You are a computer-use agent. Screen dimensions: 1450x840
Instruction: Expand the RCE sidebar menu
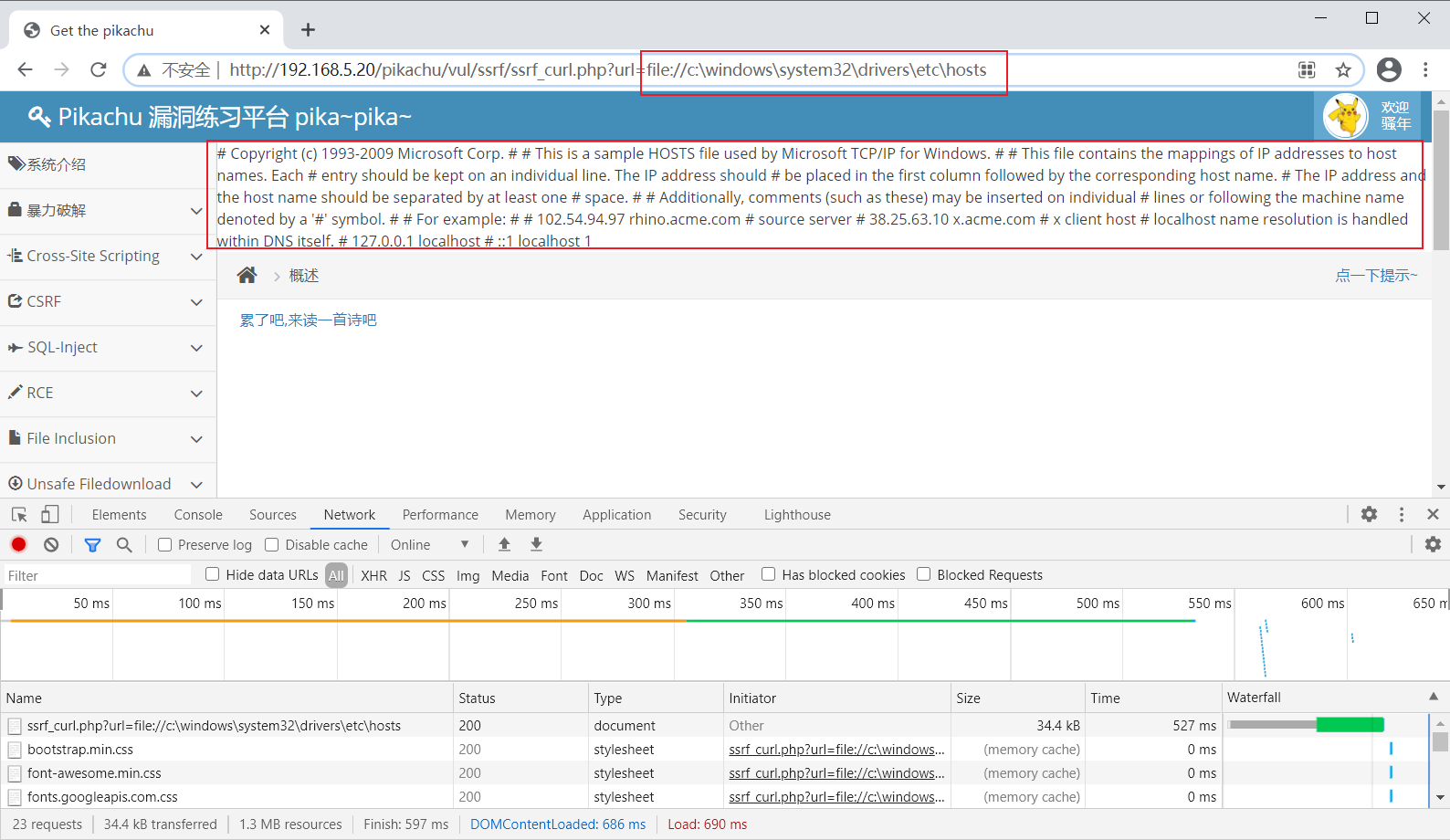point(108,394)
